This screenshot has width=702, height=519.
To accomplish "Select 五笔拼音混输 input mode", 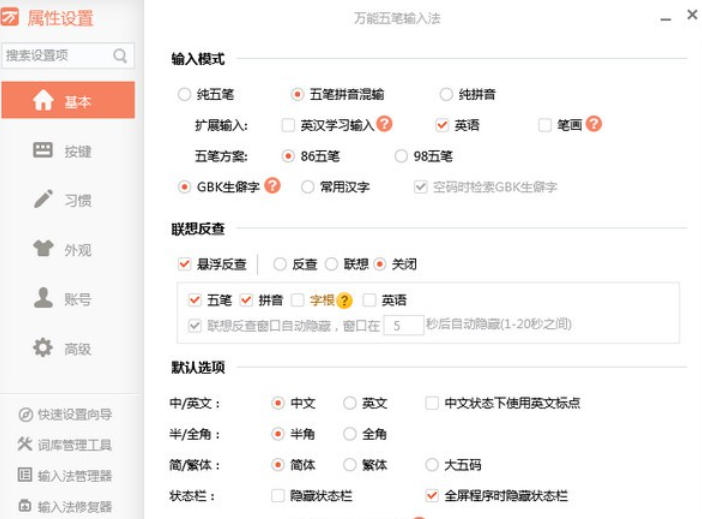I will (x=297, y=94).
